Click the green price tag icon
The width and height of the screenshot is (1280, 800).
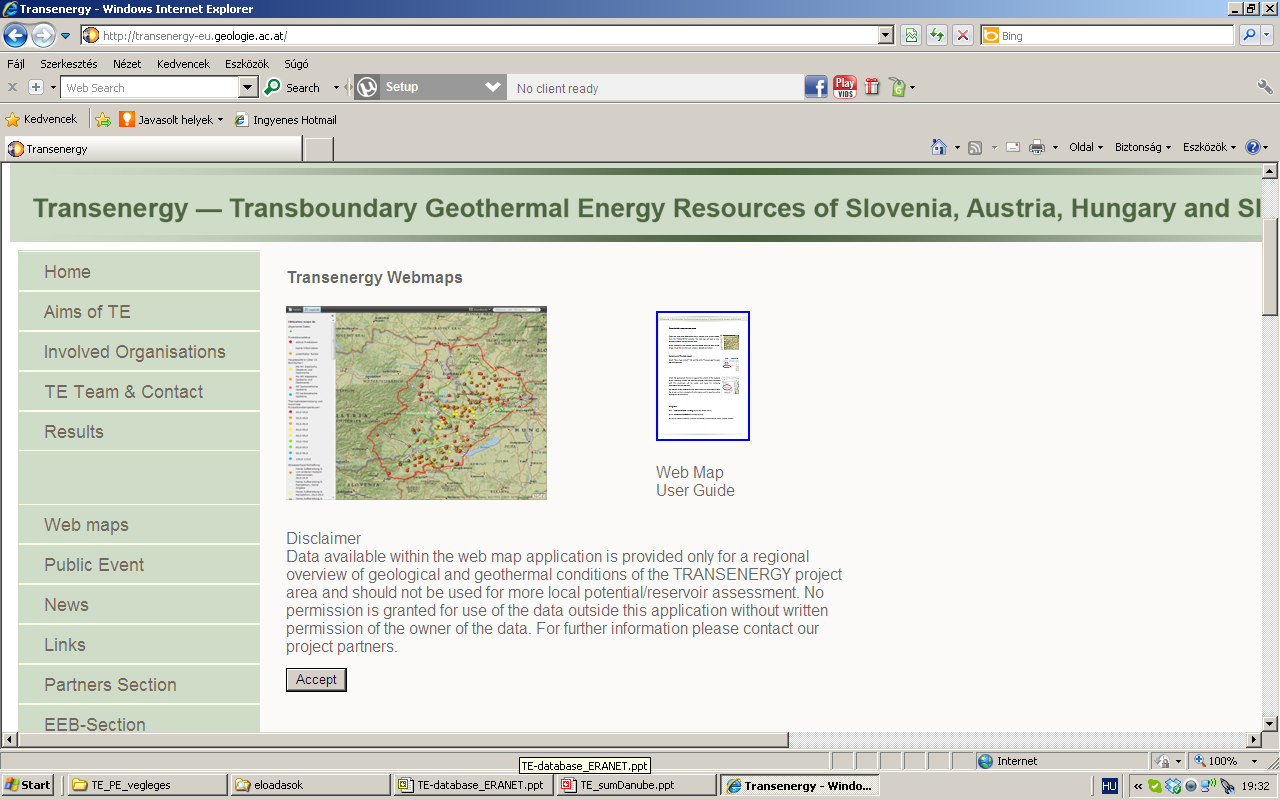coord(897,87)
